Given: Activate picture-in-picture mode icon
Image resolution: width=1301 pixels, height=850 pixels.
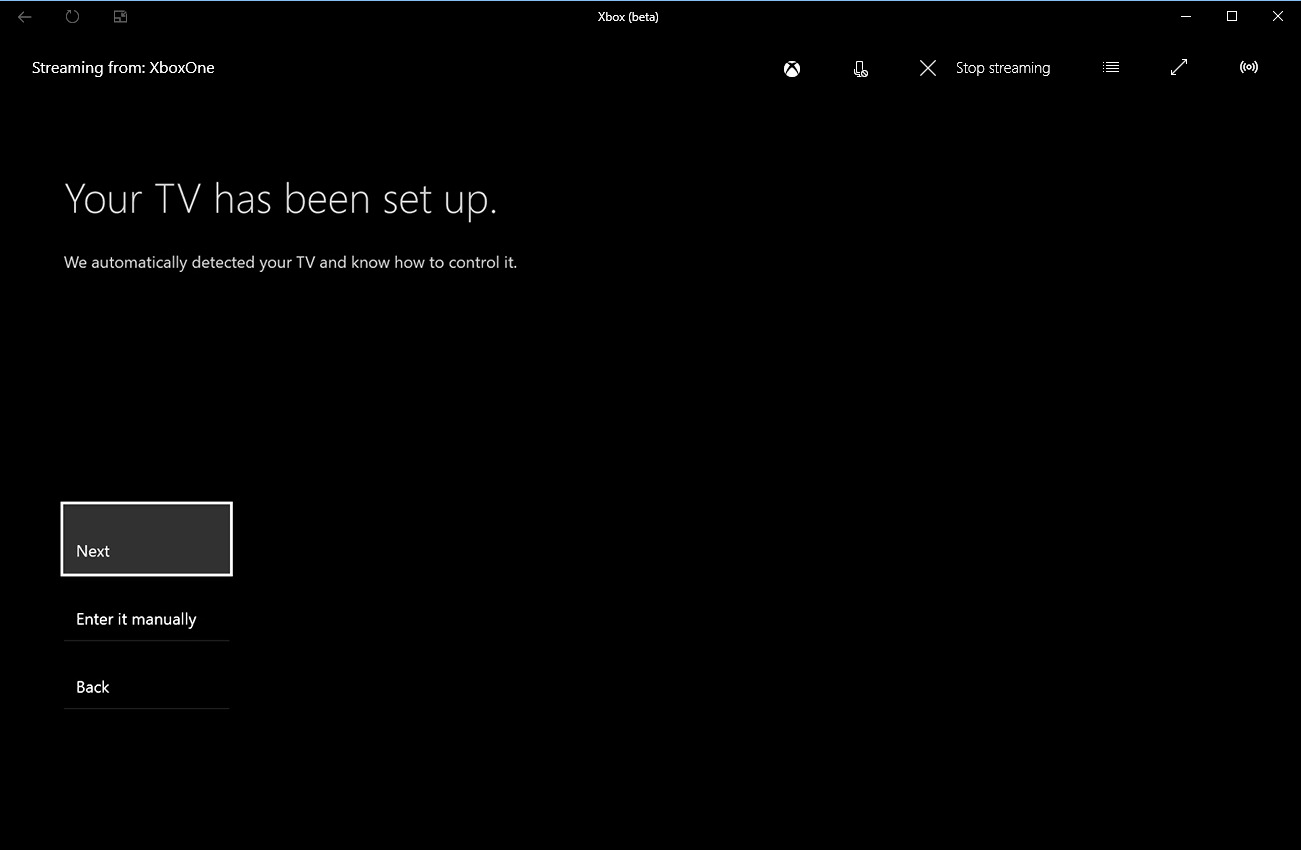Looking at the screenshot, I should [x=120, y=16].
